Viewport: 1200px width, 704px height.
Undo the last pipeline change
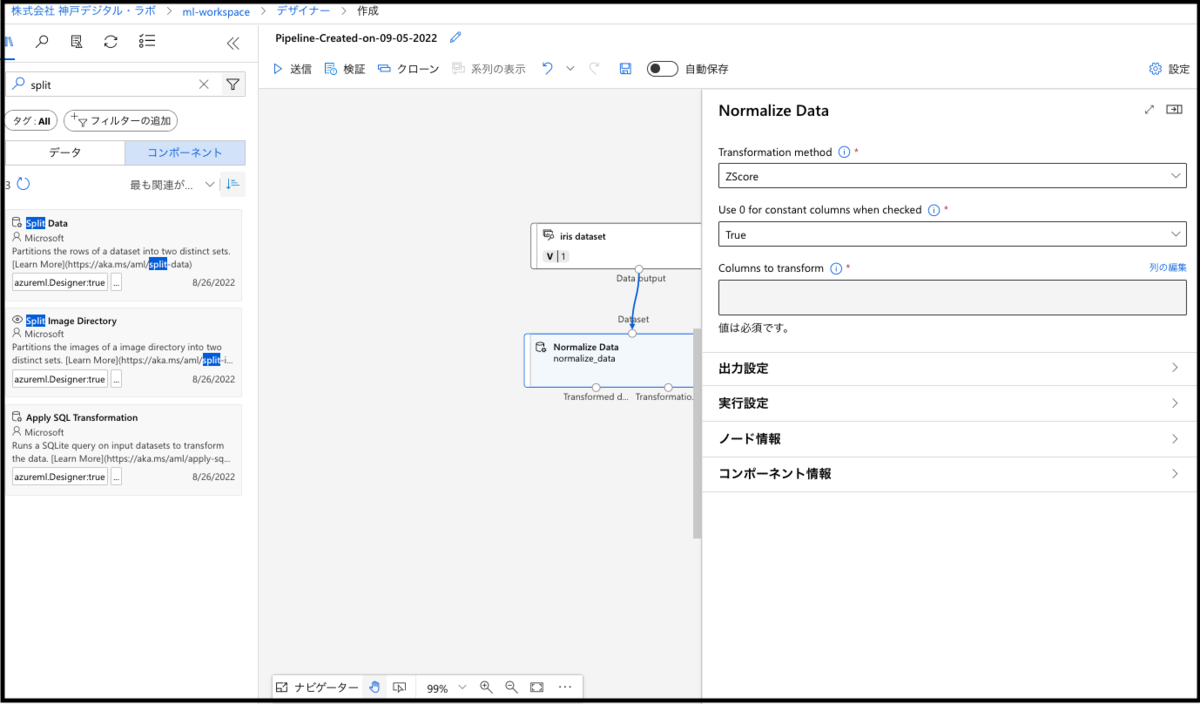tap(547, 69)
